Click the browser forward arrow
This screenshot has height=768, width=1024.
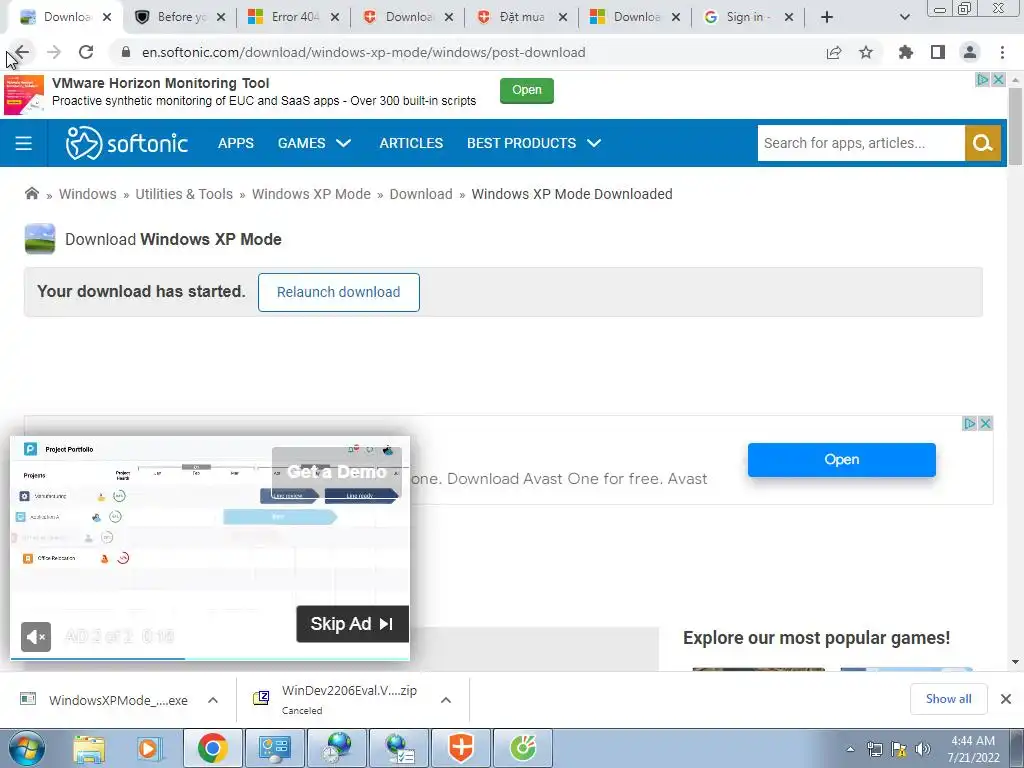pos(54,52)
